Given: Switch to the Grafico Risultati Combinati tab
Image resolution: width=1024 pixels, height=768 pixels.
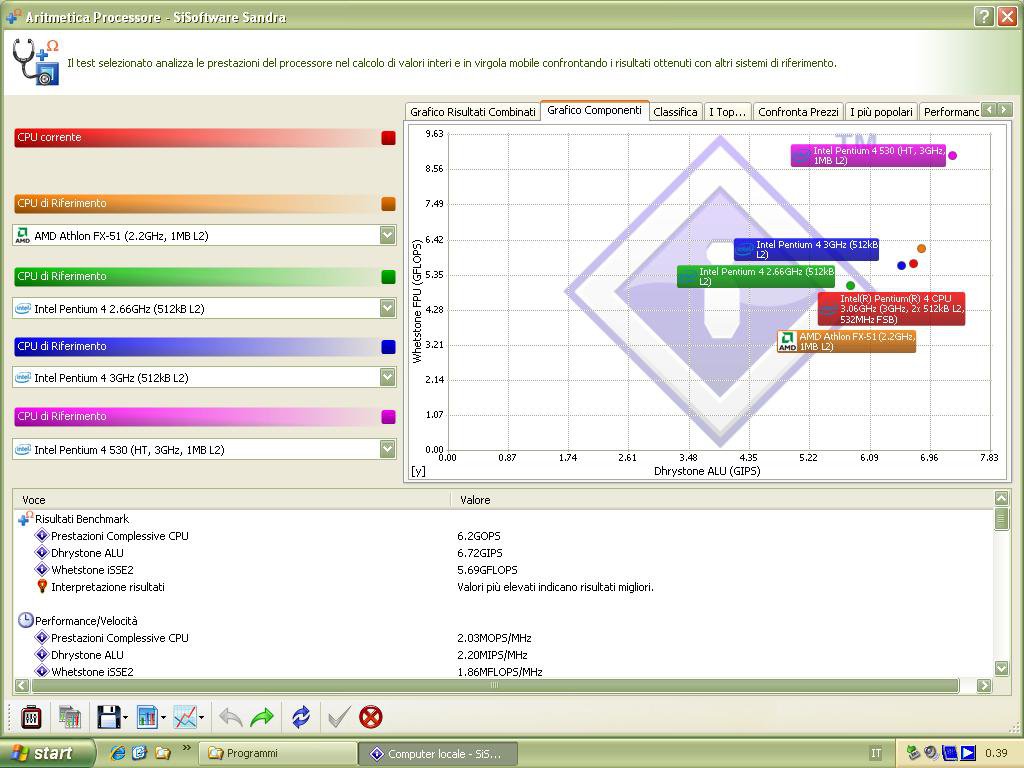Looking at the screenshot, I should pyautogui.click(x=472, y=112).
